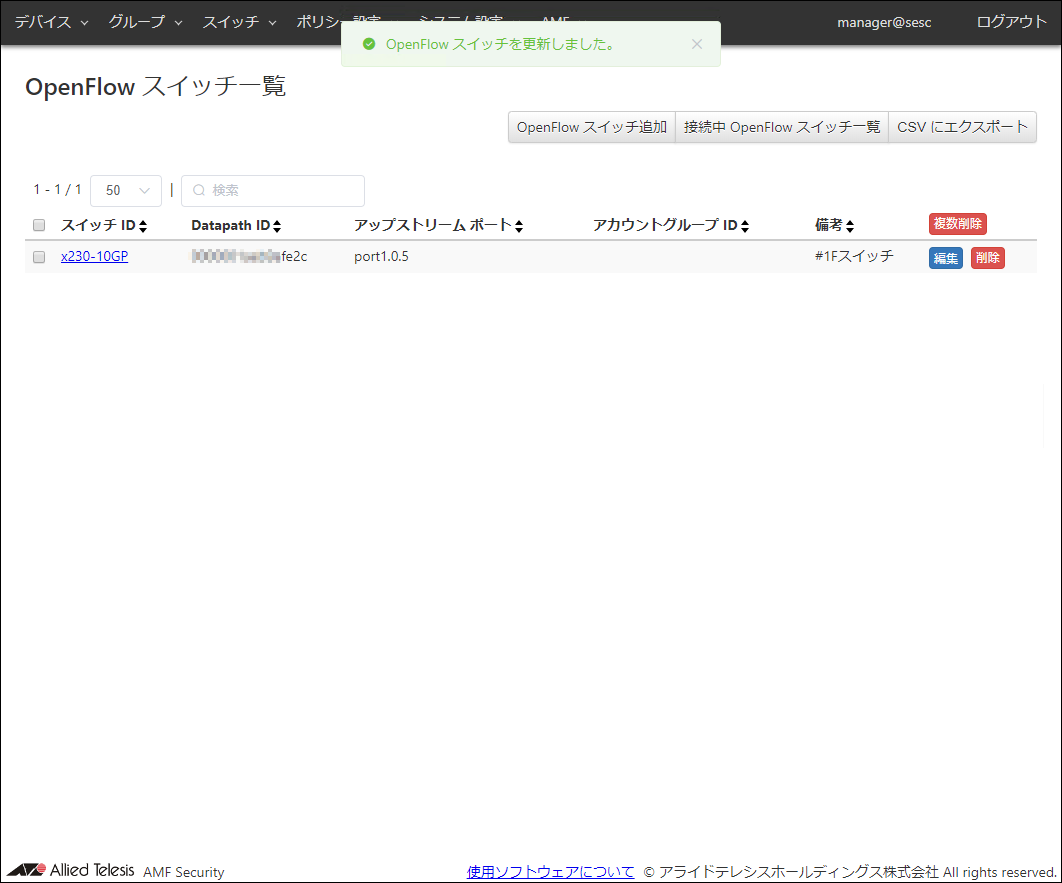The image size is (1062, 883).
Task: Click デバイス menu chevron
Action: click(85, 22)
